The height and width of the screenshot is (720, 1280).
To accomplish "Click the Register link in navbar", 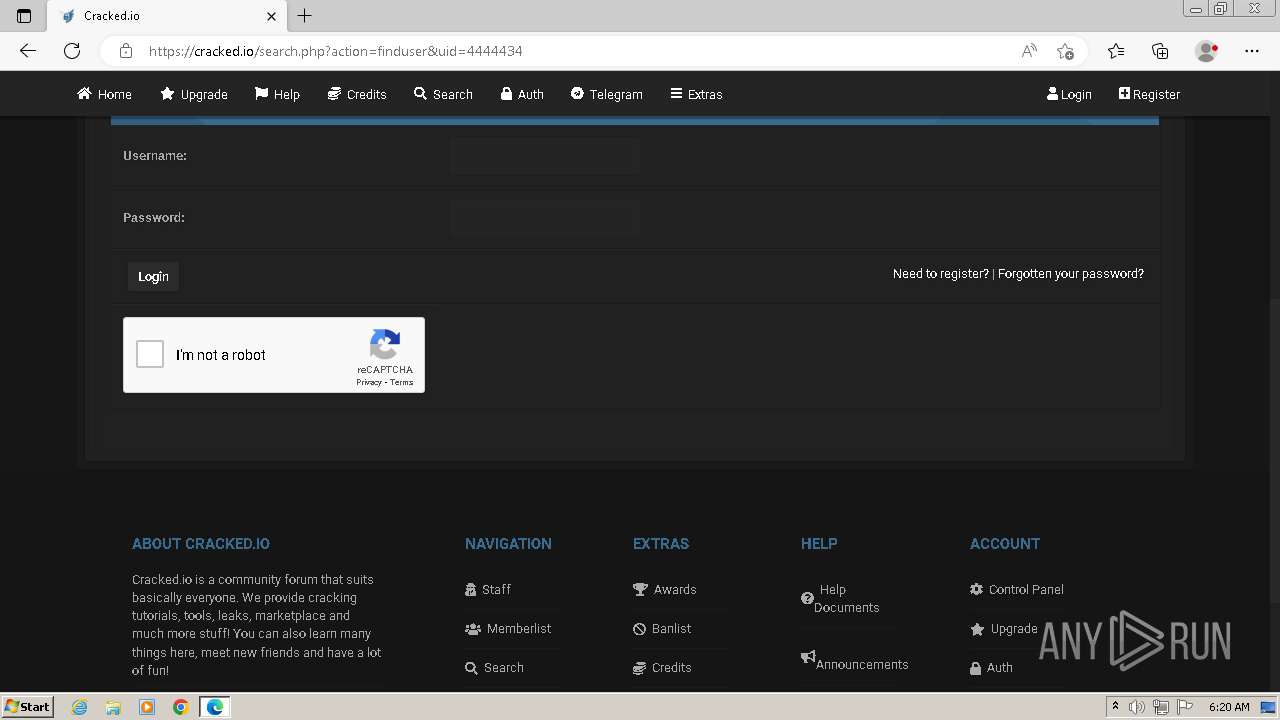I will point(1149,94).
